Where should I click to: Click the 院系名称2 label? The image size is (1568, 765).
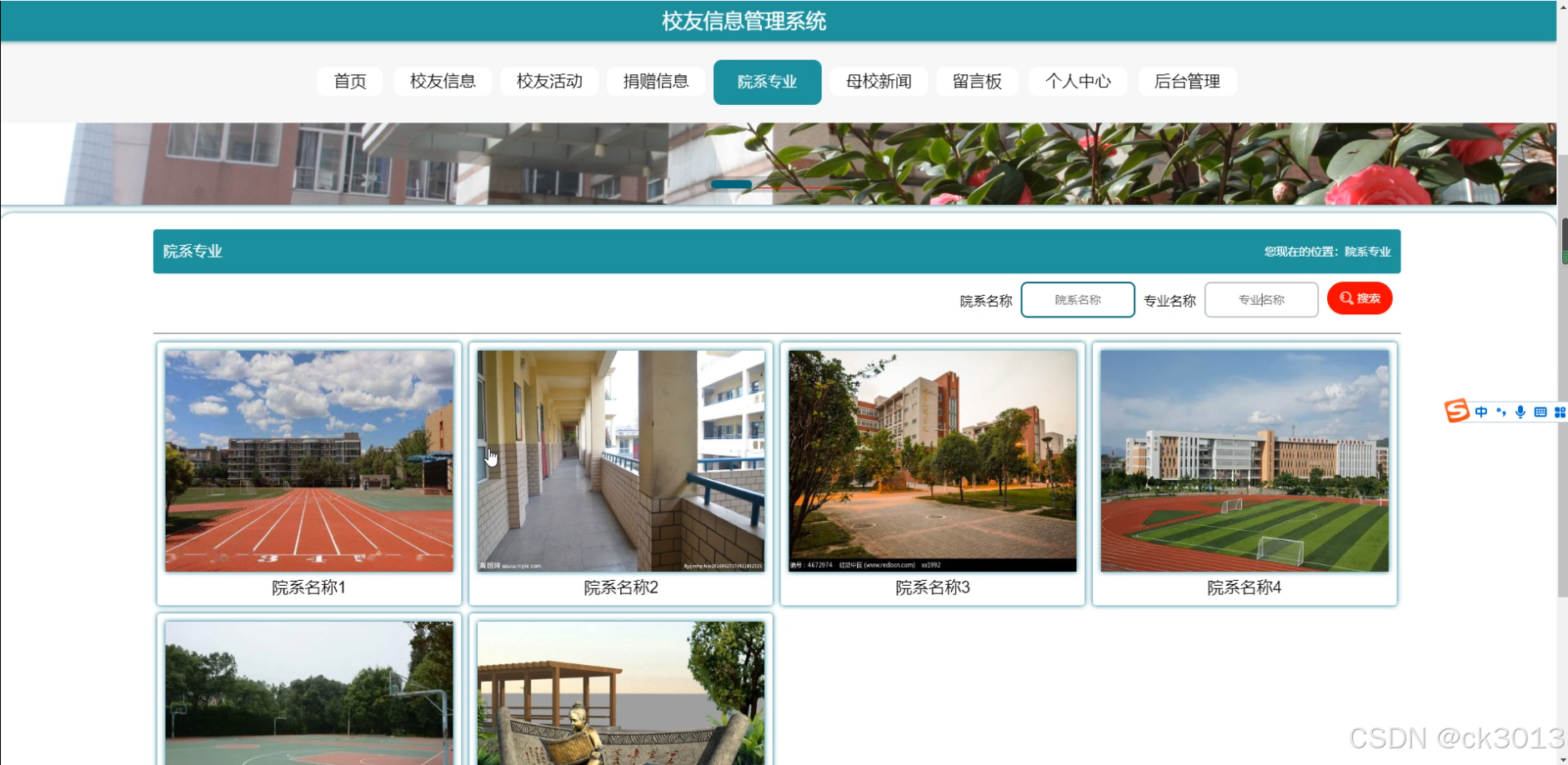coord(621,587)
